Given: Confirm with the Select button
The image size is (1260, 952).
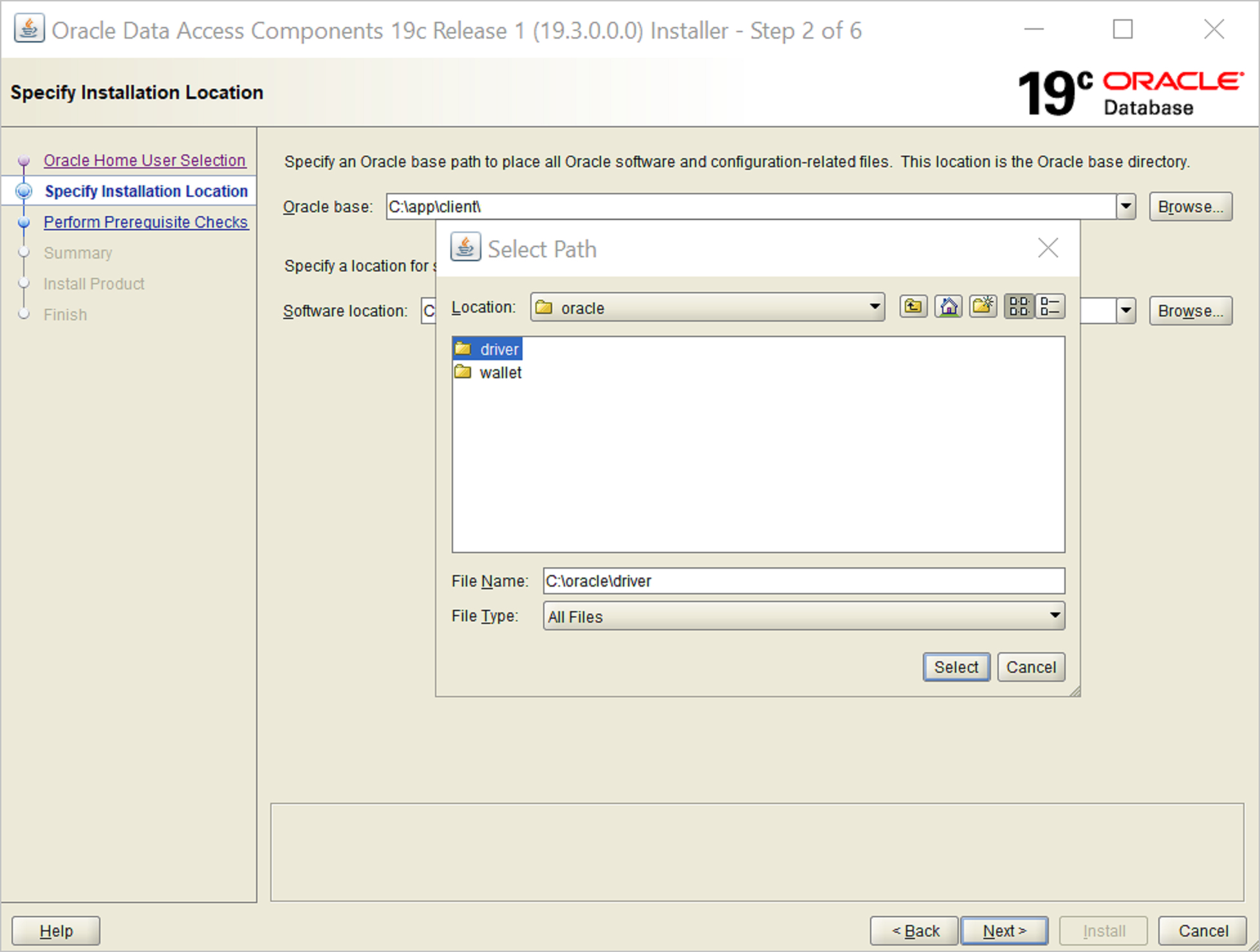Looking at the screenshot, I should click(x=956, y=667).
